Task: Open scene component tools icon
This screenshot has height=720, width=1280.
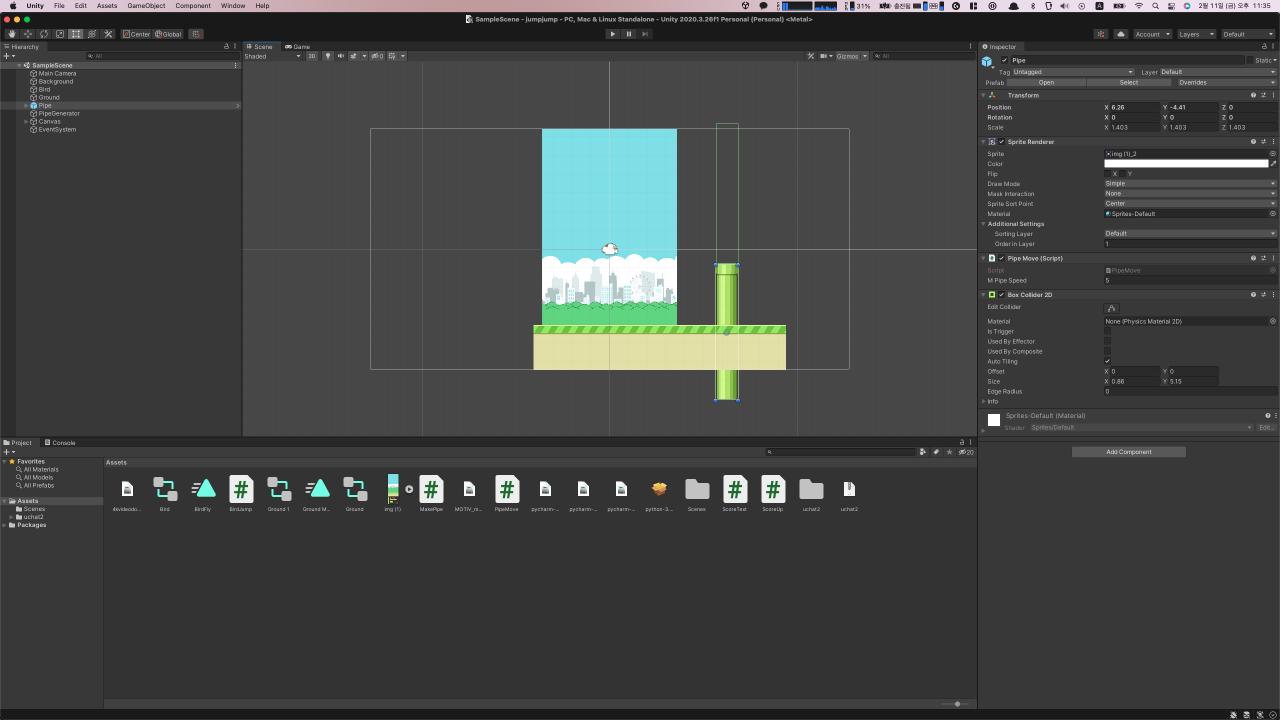Action: point(811,56)
